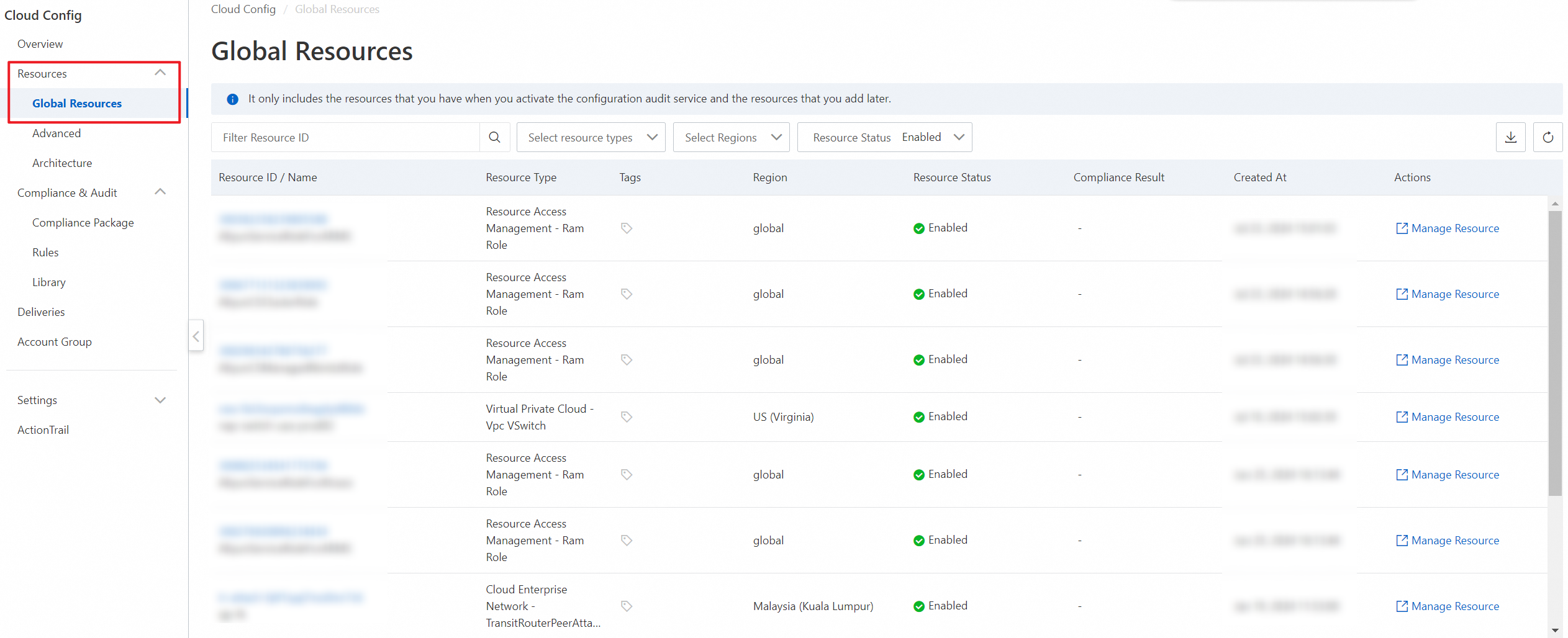Screen dimensions: 1568x638
Task: Click the table vertical scrollbar
Action: coord(1555,354)
